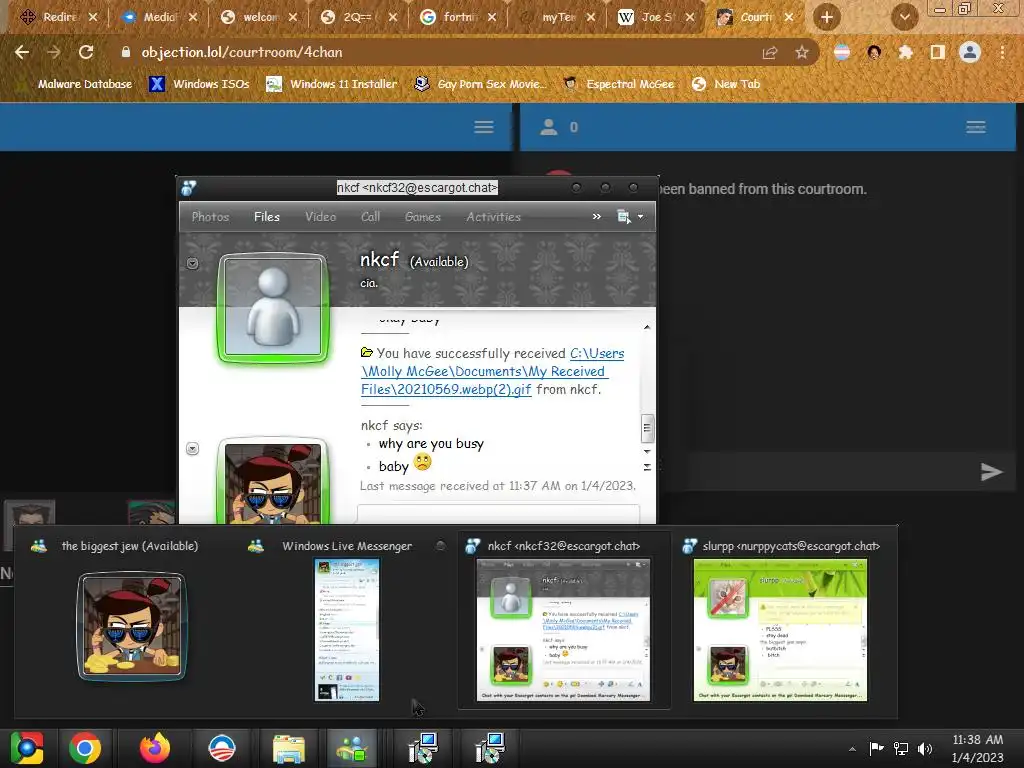Click the chat scrollbar up arrow

tap(647, 327)
